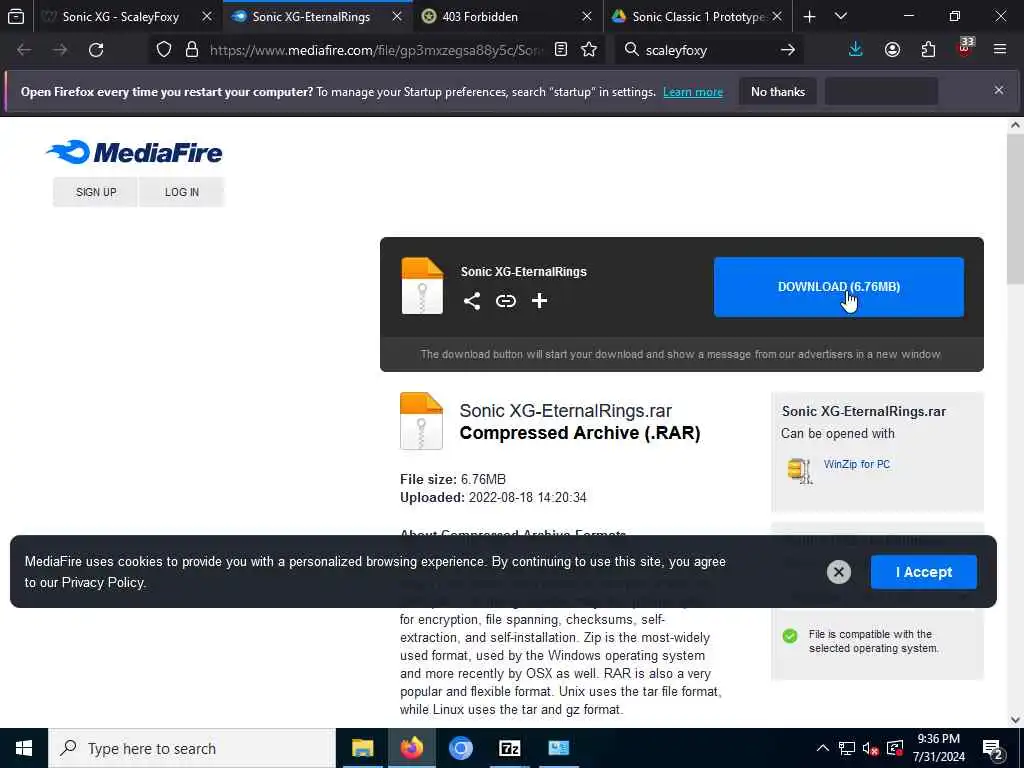Viewport: 1024px width, 768px height.
Task: Accept cookies with I Accept
Action: coord(923,572)
